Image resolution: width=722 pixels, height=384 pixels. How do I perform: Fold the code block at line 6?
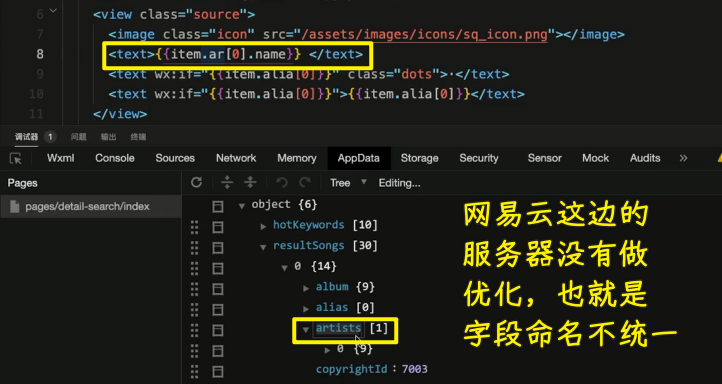[x=53, y=11]
